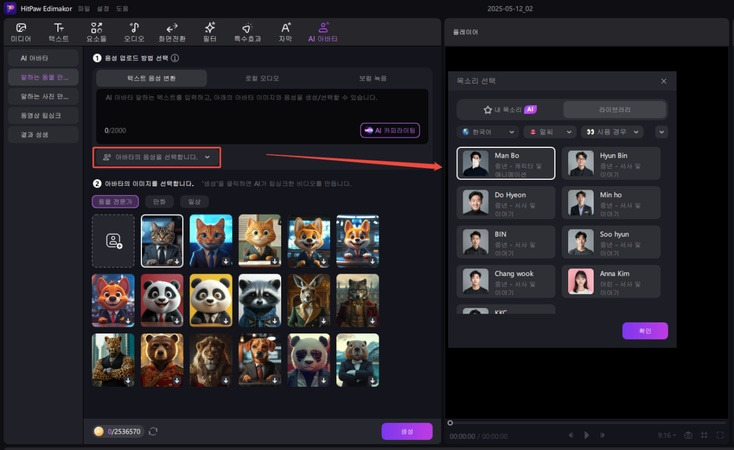Play the player preview
Image resolution: width=734 pixels, height=450 pixels.
click(x=586, y=435)
